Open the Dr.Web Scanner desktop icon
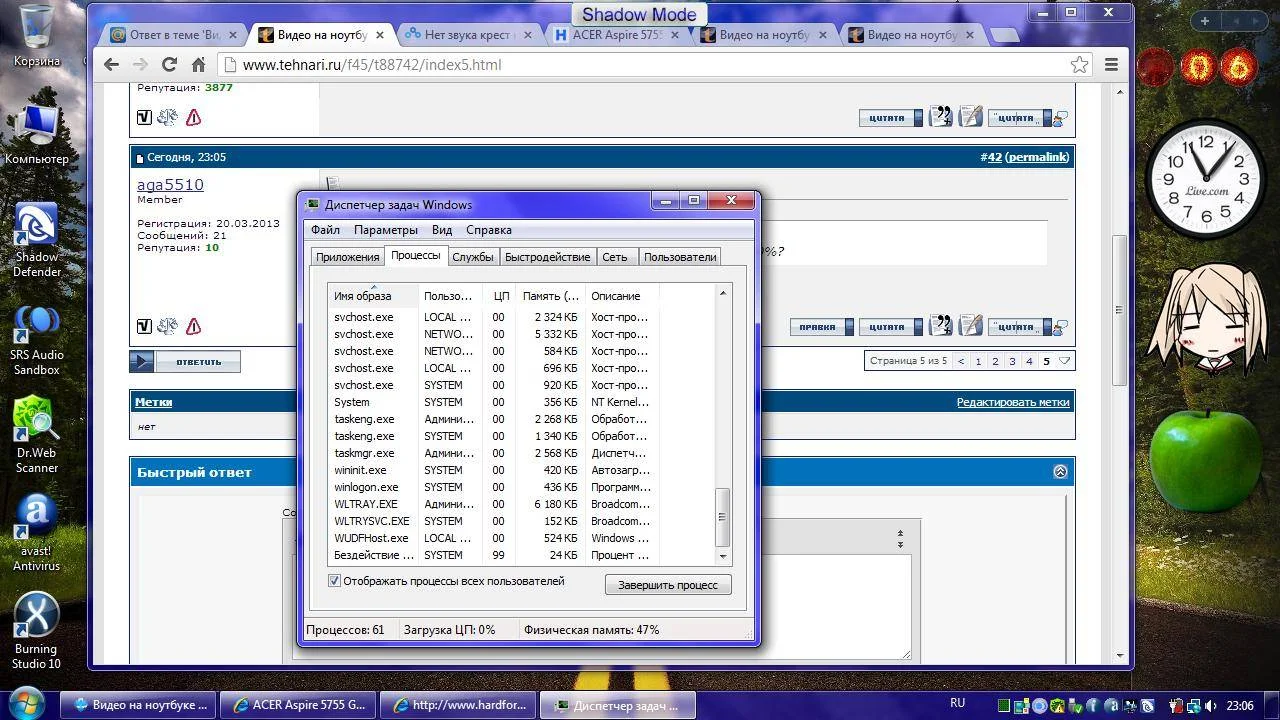Viewport: 1280px width, 720px height. click(36, 422)
